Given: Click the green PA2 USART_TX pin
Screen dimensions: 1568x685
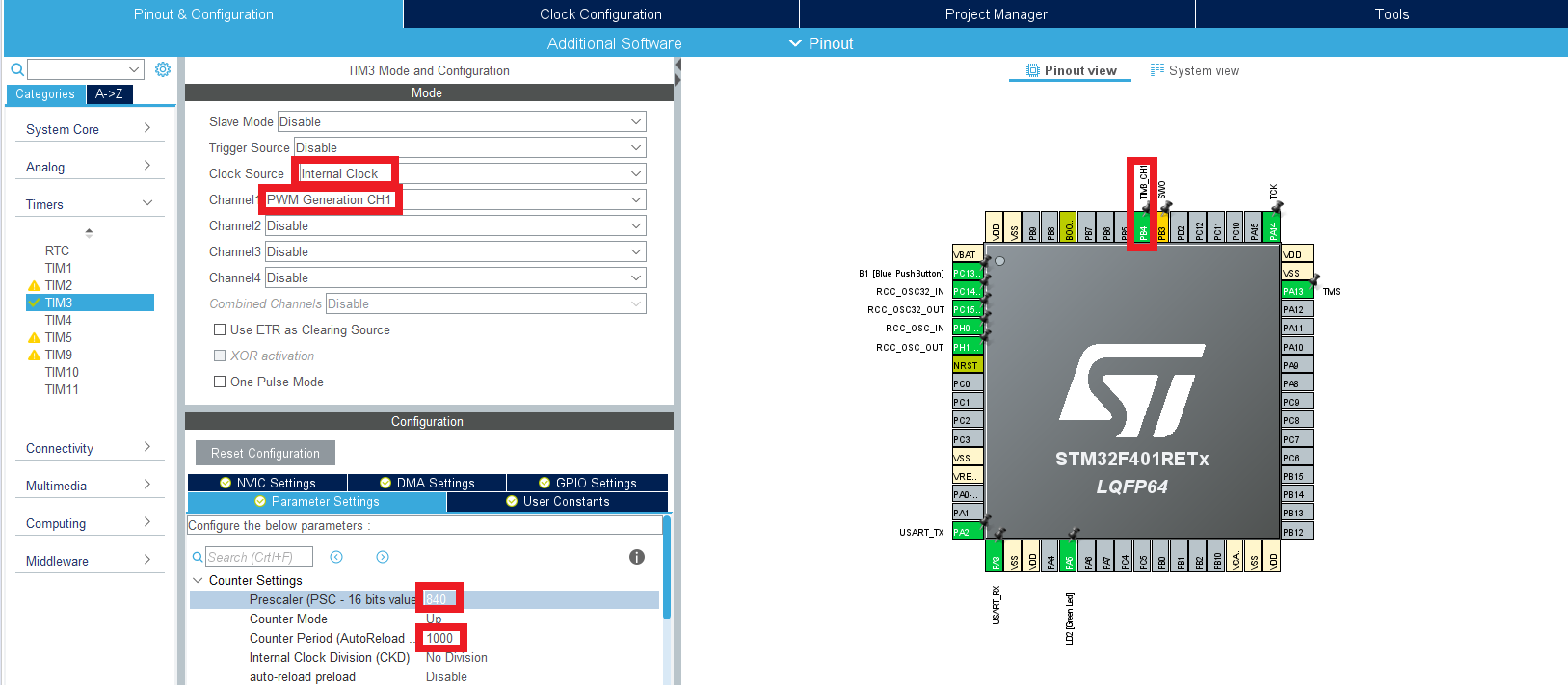Looking at the screenshot, I should tap(968, 532).
